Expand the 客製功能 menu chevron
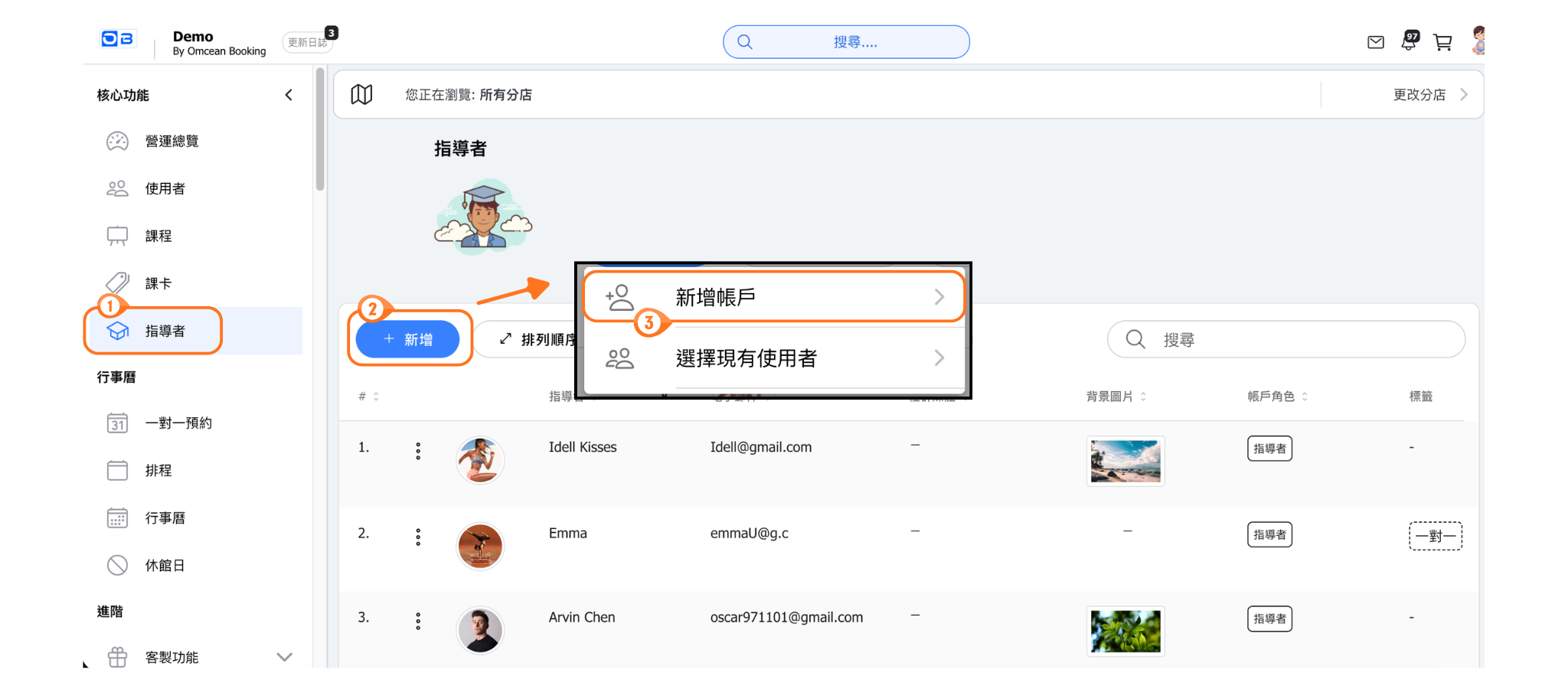Image resolution: width=1568 pixels, height=689 pixels. pos(284,657)
